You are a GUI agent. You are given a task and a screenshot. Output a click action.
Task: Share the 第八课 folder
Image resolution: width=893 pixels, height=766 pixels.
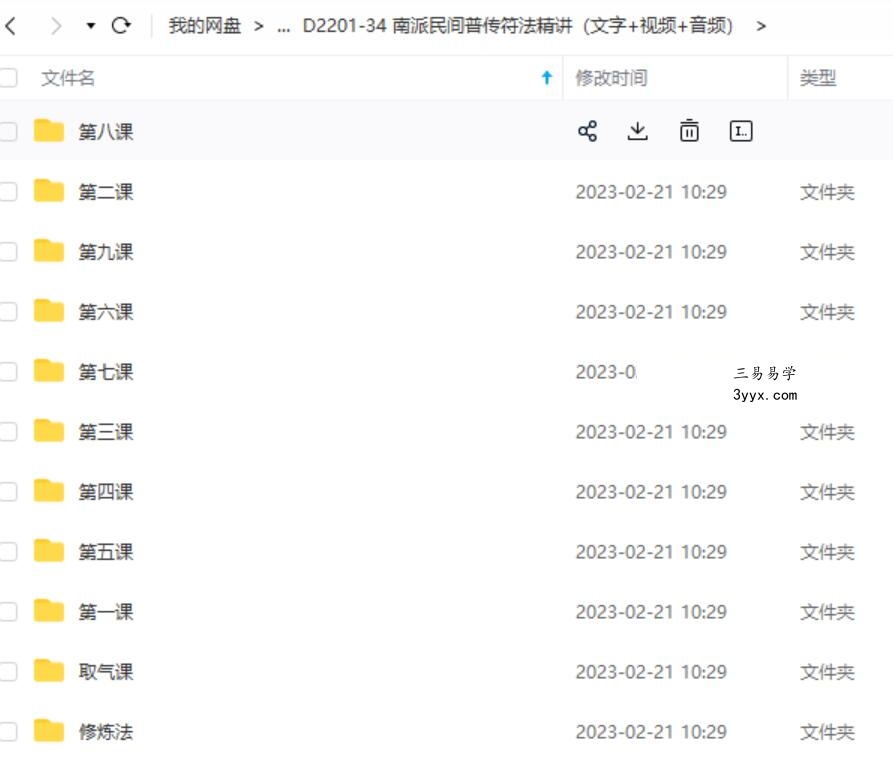point(587,131)
